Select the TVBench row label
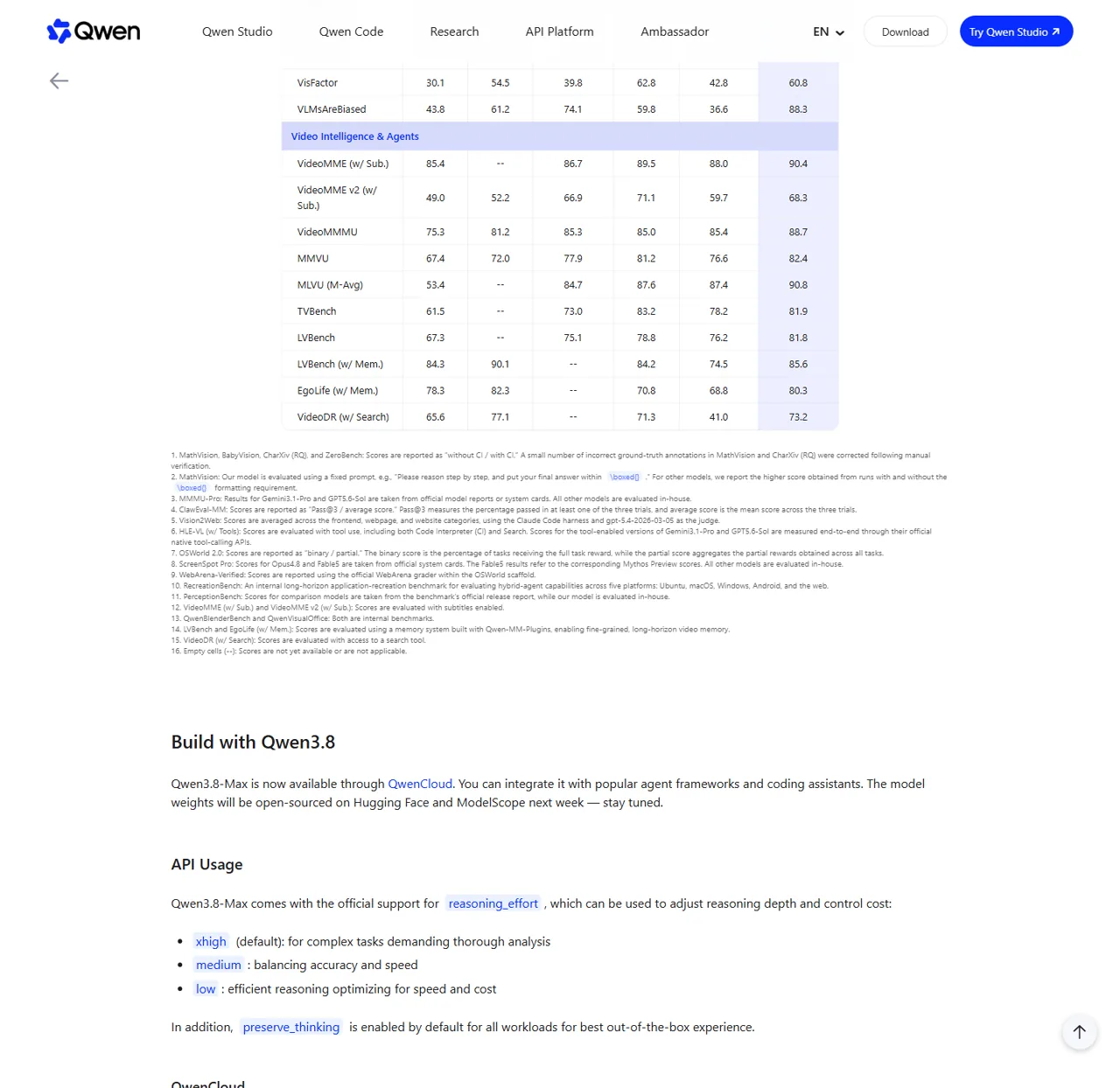This screenshot has width=1120, height=1088. 317,311
